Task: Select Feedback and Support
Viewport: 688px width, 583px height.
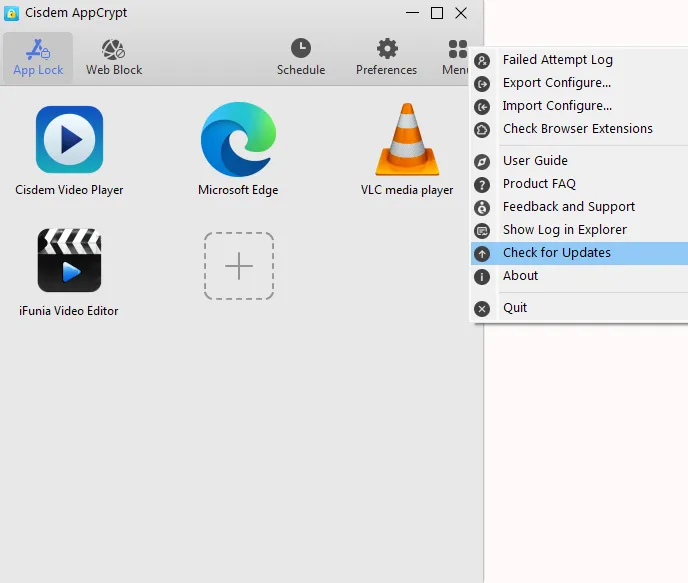Action: click(579, 207)
